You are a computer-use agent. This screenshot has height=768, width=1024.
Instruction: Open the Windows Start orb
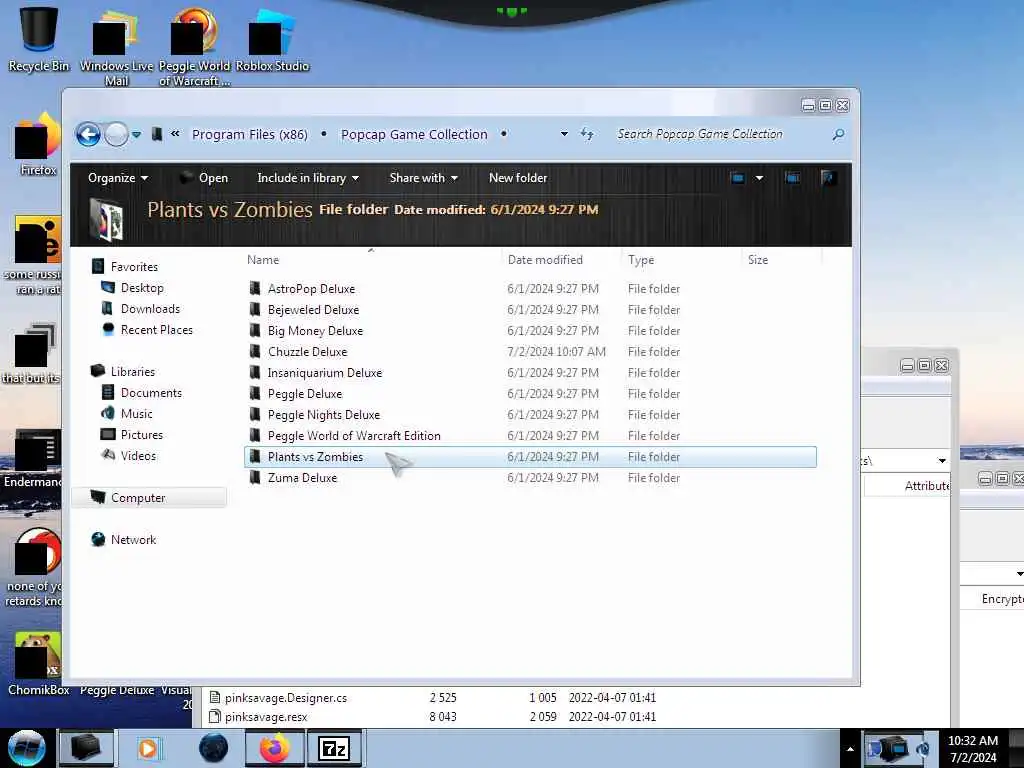(x=26, y=748)
